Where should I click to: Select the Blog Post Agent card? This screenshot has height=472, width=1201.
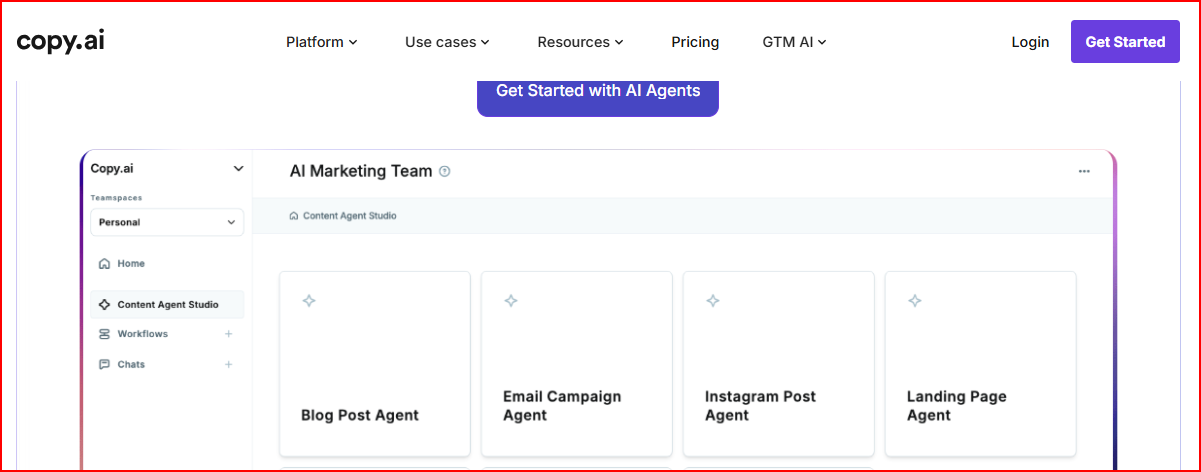pos(374,364)
